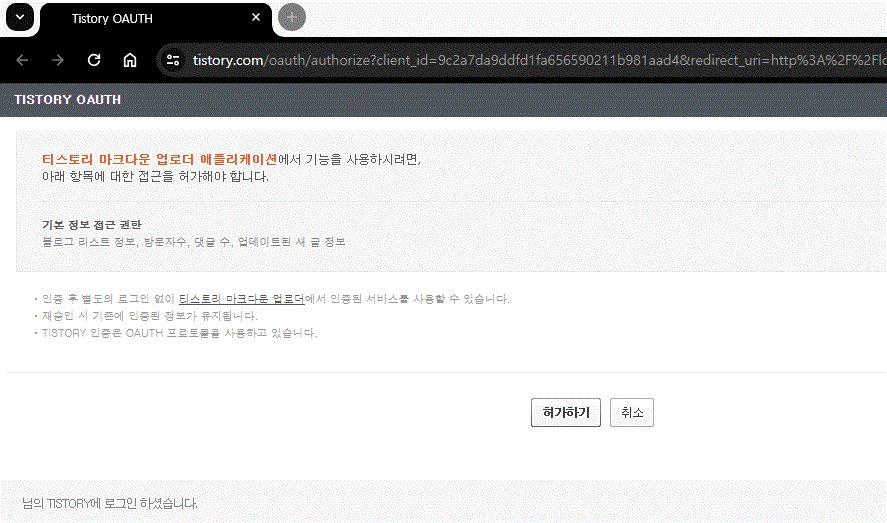Click the 님의 TISTORY에 로그인 하셨습니다 footer text
The image size is (887, 523).
tap(110, 503)
